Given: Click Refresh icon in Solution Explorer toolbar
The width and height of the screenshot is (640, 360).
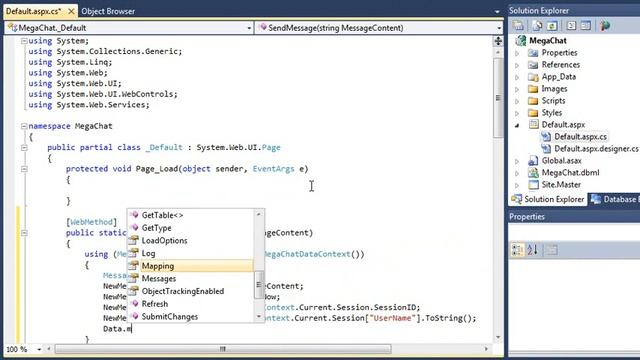Looking at the screenshot, I should coord(552,26).
